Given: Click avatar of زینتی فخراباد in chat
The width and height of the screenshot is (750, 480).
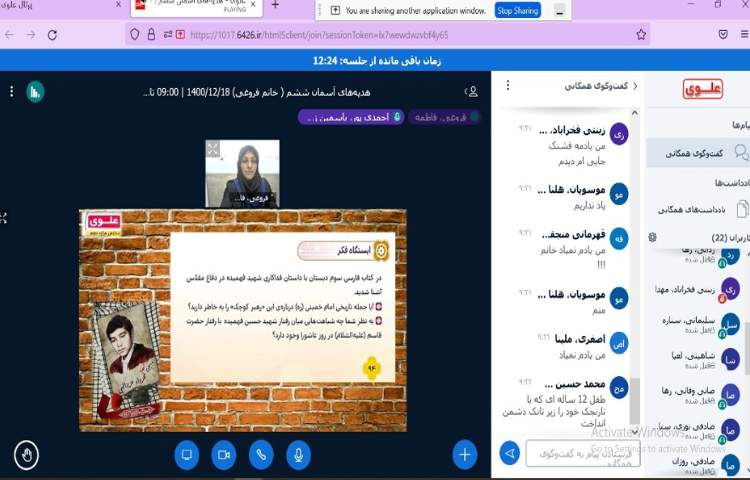Looking at the screenshot, I should [619, 135].
